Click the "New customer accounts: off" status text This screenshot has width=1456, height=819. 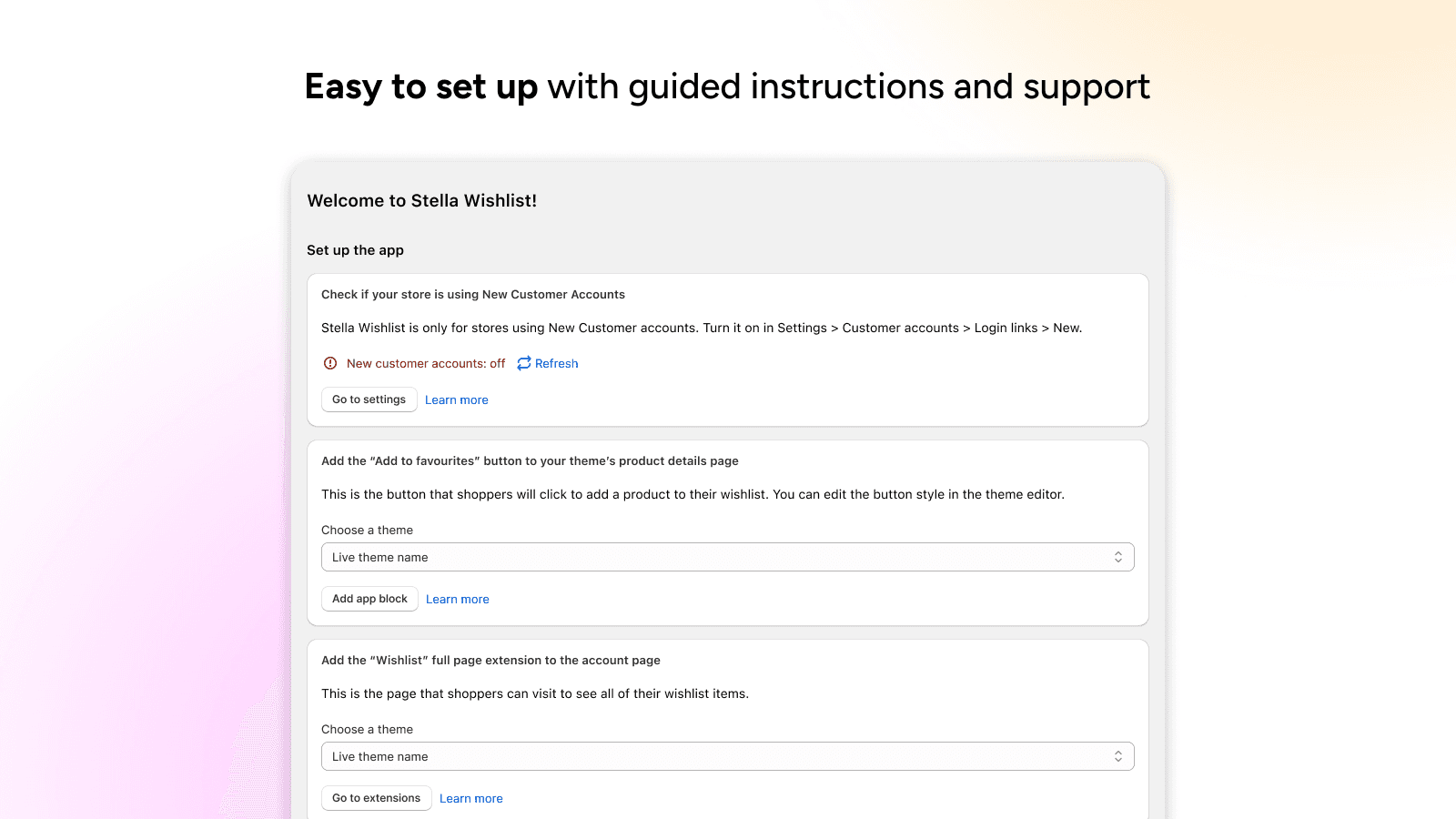pos(426,363)
